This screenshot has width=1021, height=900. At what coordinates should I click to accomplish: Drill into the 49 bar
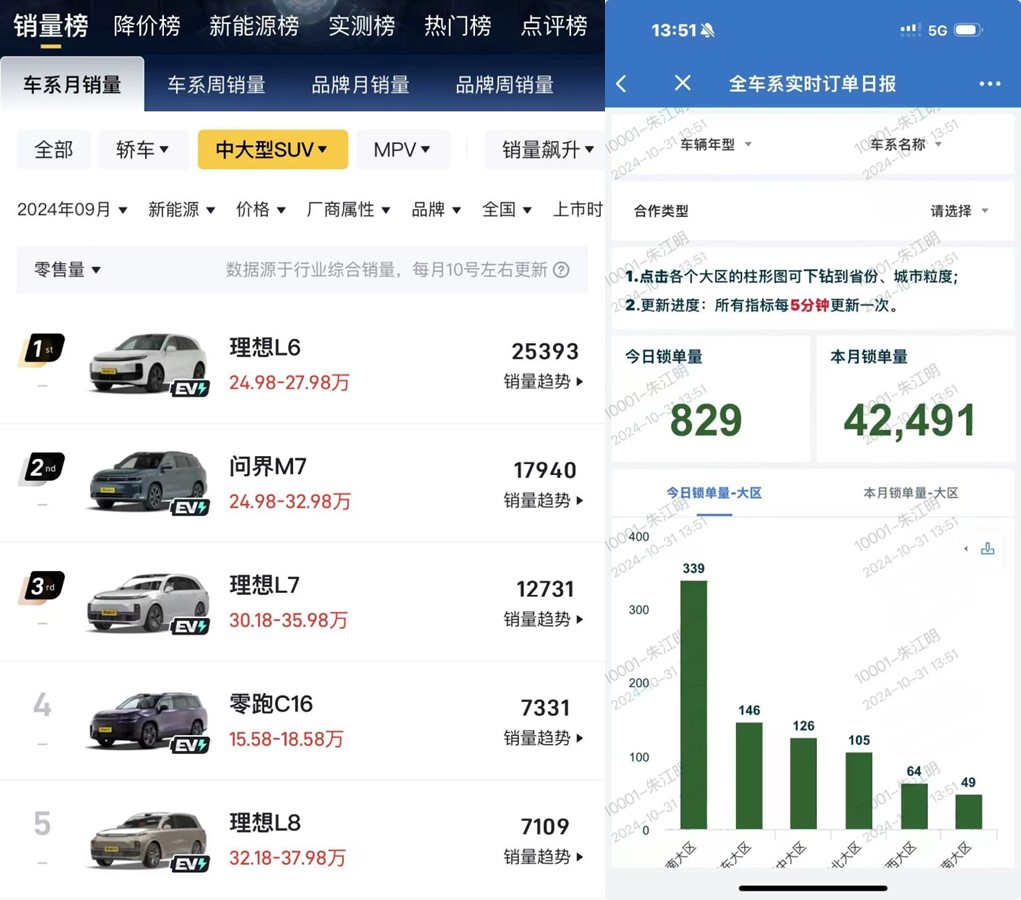(969, 811)
